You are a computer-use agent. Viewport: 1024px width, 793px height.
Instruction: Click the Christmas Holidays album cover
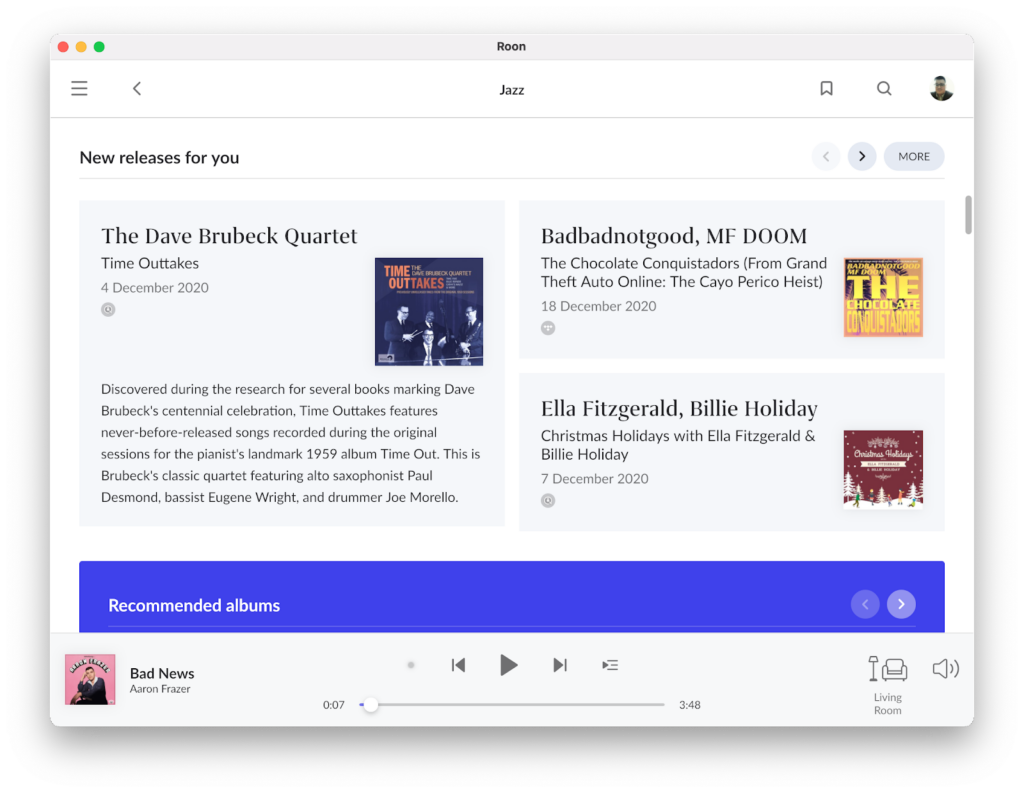[883, 470]
